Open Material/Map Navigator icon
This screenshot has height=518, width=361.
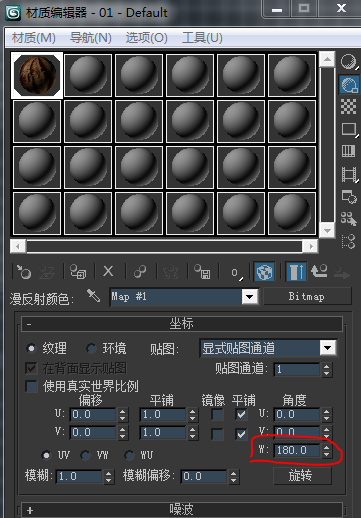pyautogui.click(x=349, y=241)
